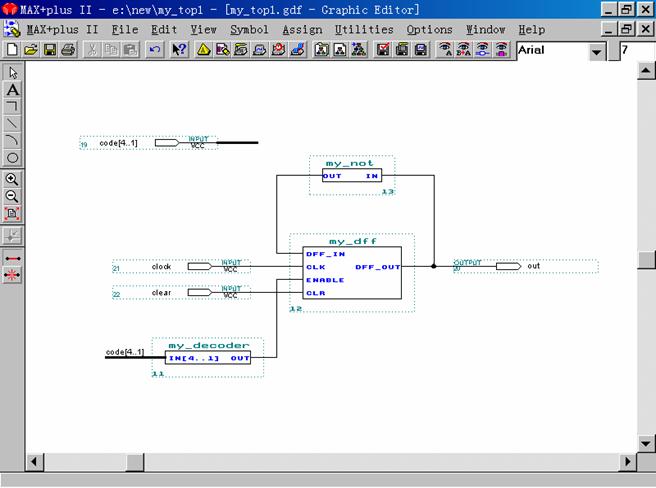Open the Help menu
Screen dimensions: 656x488
(532, 30)
